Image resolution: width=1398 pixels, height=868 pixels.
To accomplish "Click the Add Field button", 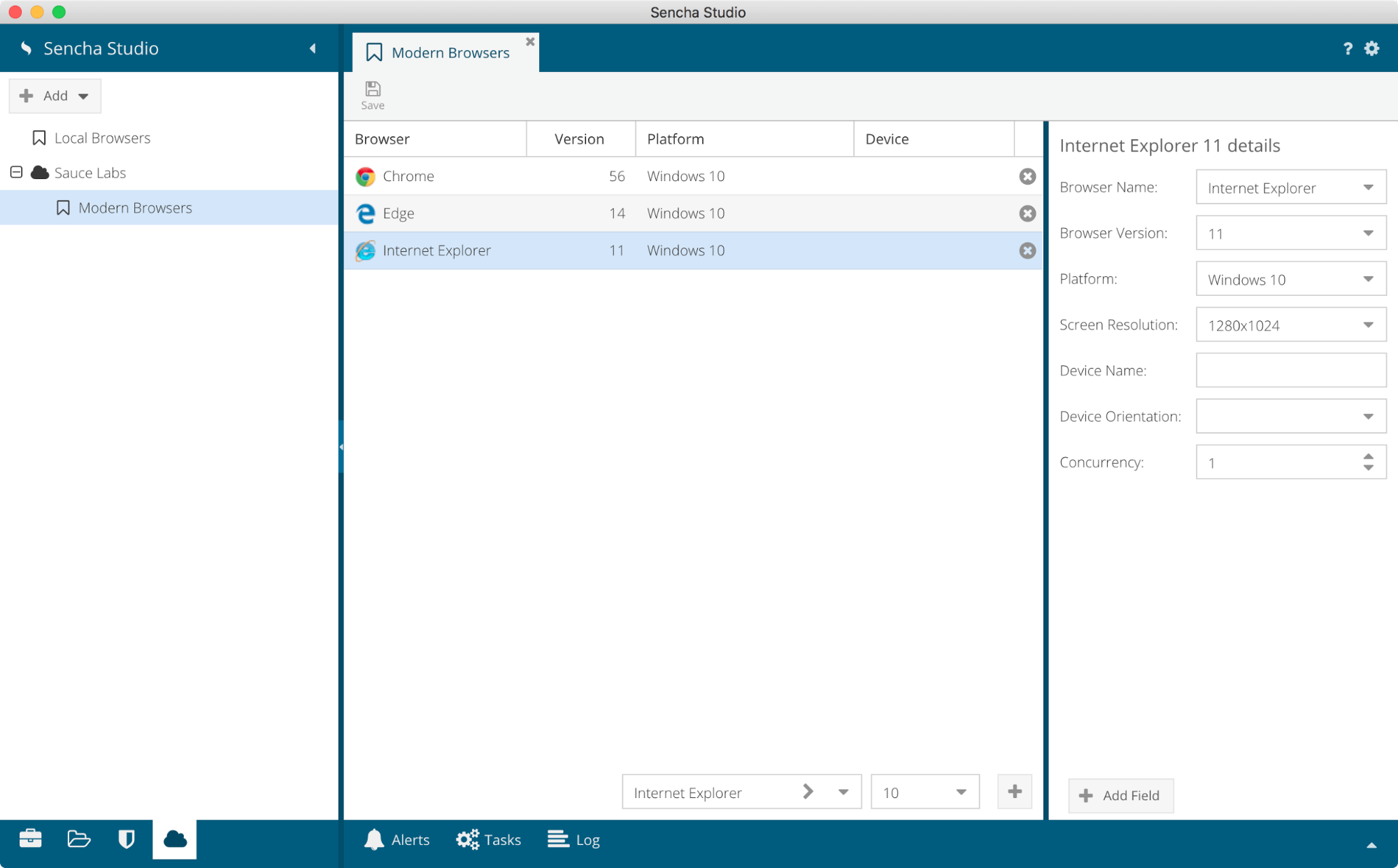I will (1120, 795).
